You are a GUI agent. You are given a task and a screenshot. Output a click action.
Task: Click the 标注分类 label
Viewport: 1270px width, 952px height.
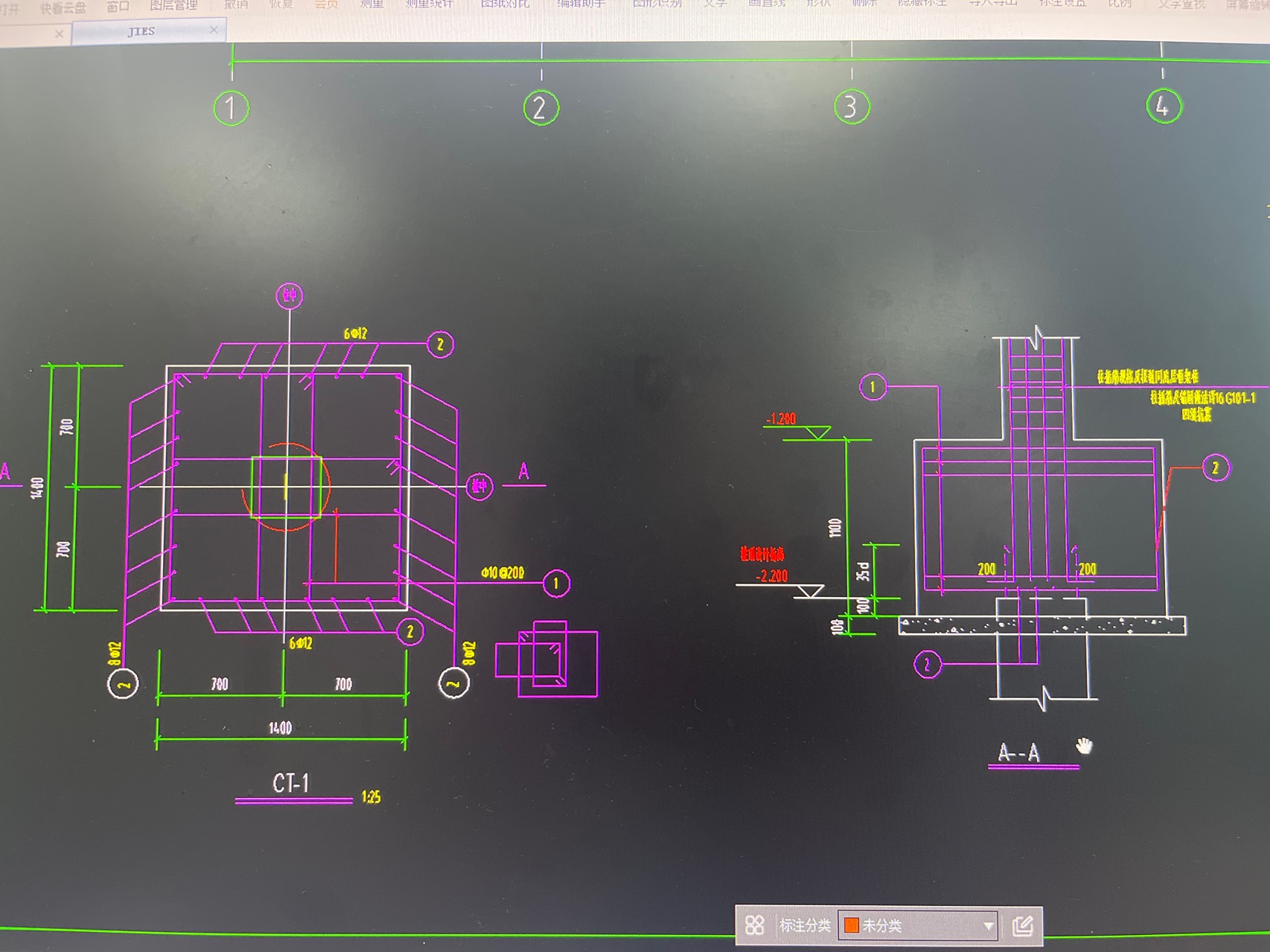click(805, 925)
